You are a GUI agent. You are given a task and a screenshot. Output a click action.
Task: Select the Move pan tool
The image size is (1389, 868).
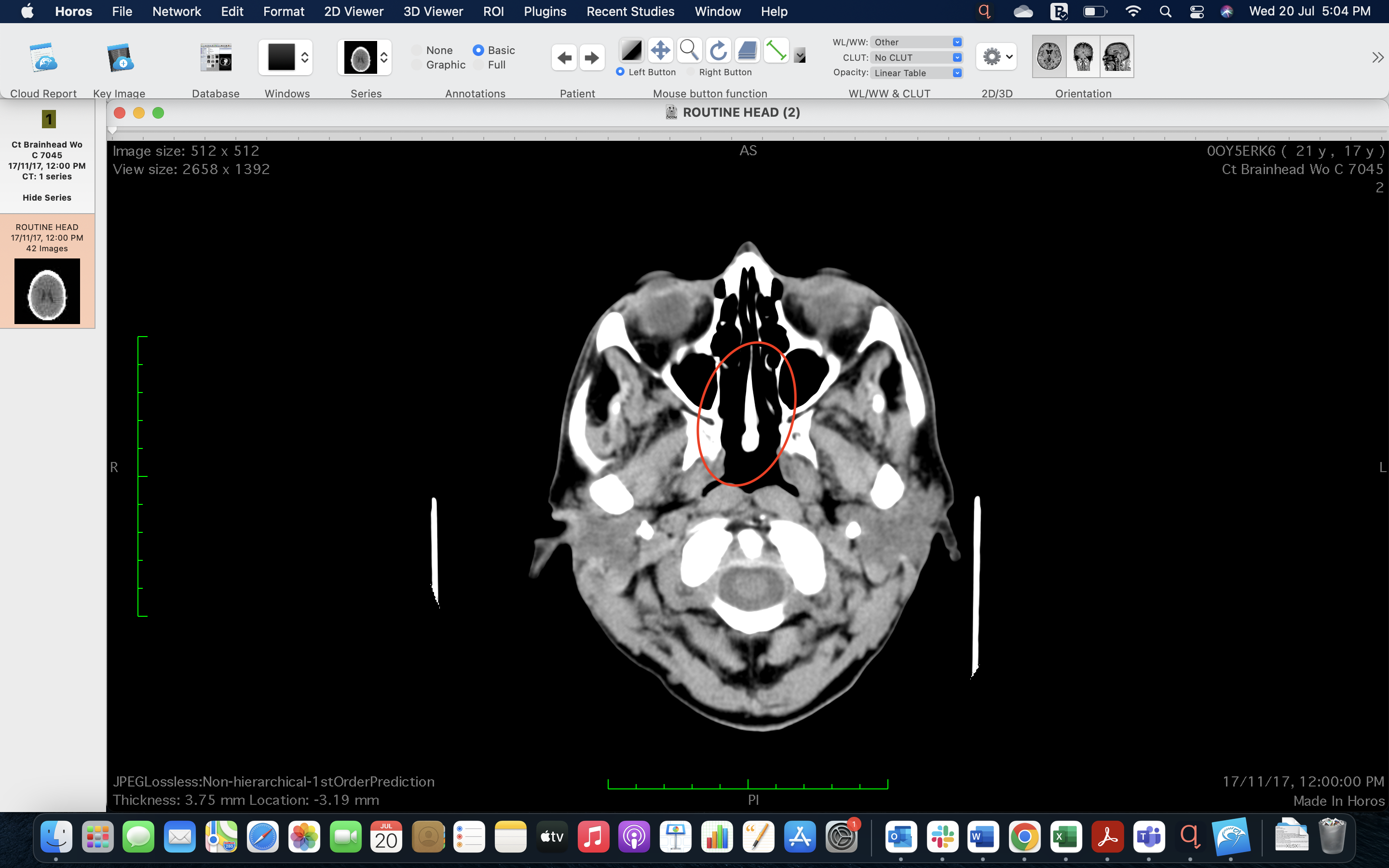pyautogui.click(x=660, y=51)
